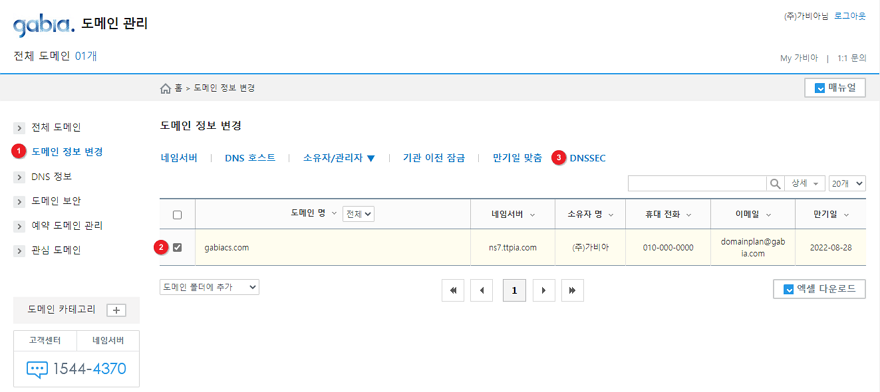The height and width of the screenshot is (392, 880).
Task: Uncheck the gabiacs.com row checkbox
Action: coord(177,247)
